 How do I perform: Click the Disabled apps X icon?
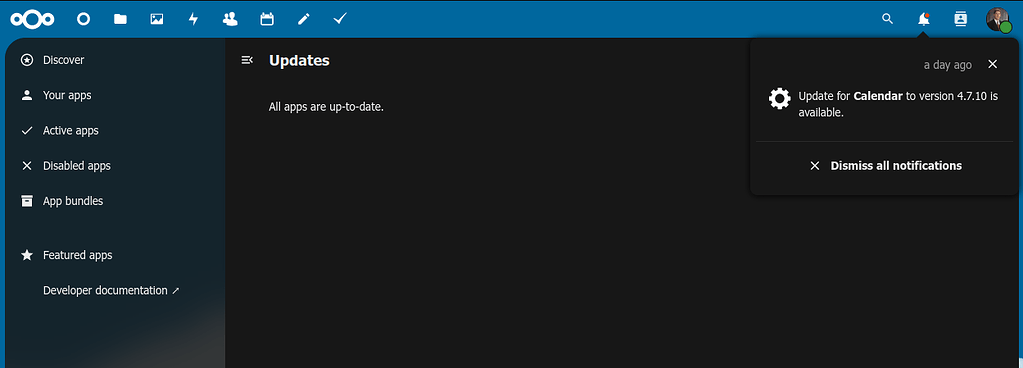pyautogui.click(x=27, y=166)
